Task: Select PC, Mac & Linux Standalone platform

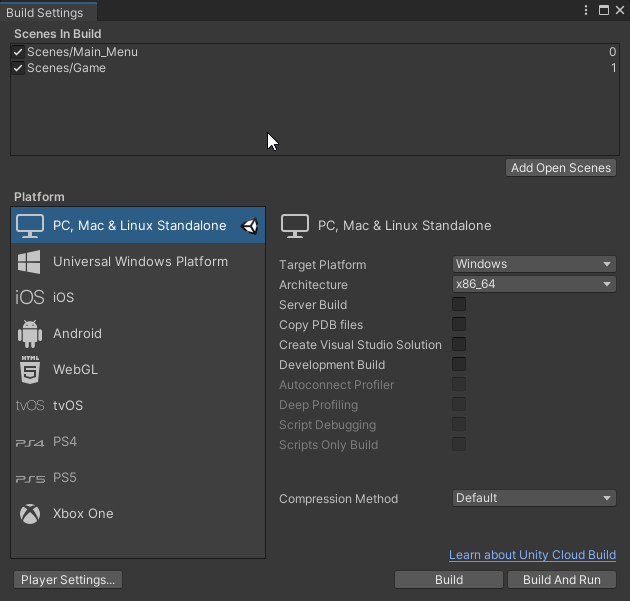Action: 138,225
